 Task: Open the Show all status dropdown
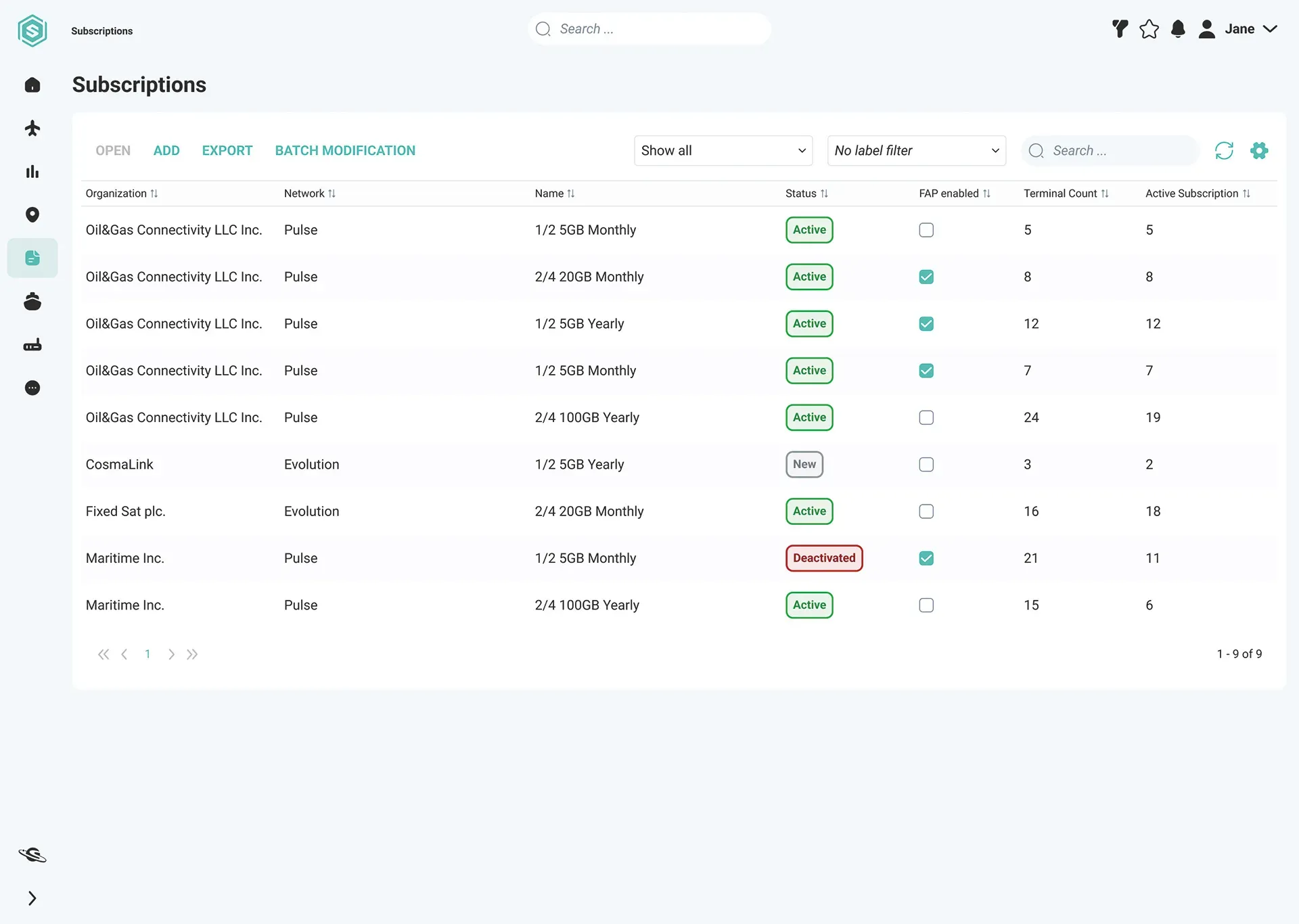click(x=723, y=150)
